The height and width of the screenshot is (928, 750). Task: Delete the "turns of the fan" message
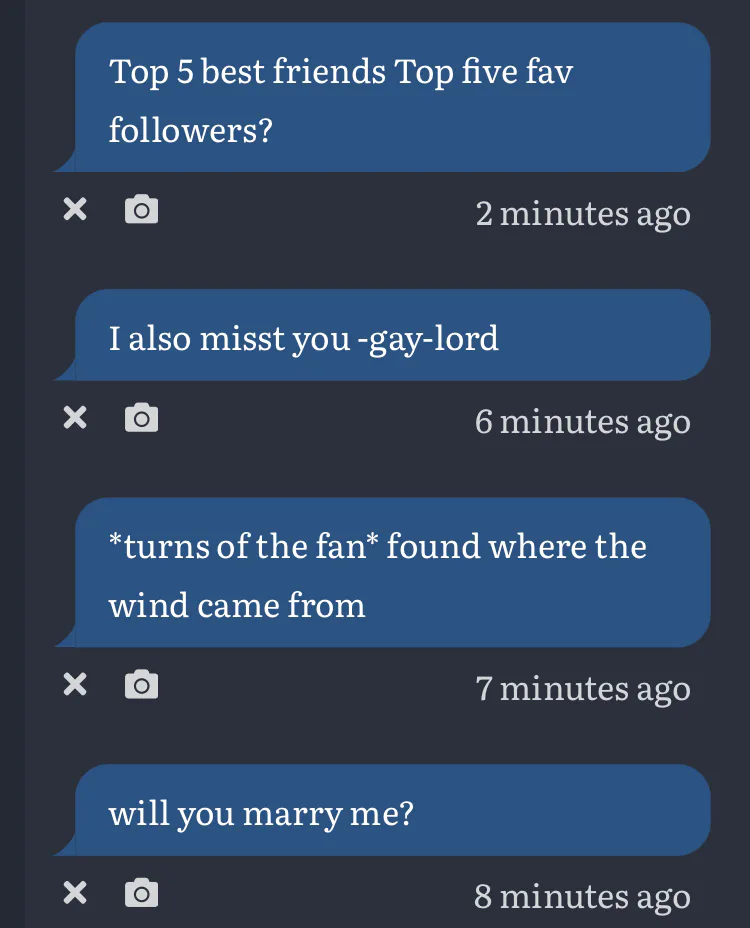tap(75, 685)
